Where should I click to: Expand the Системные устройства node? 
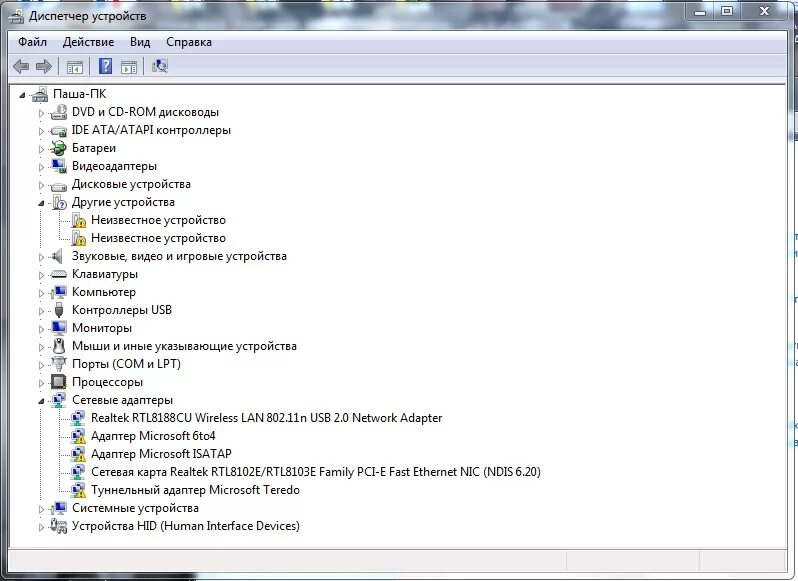click(x=41, y=509)
